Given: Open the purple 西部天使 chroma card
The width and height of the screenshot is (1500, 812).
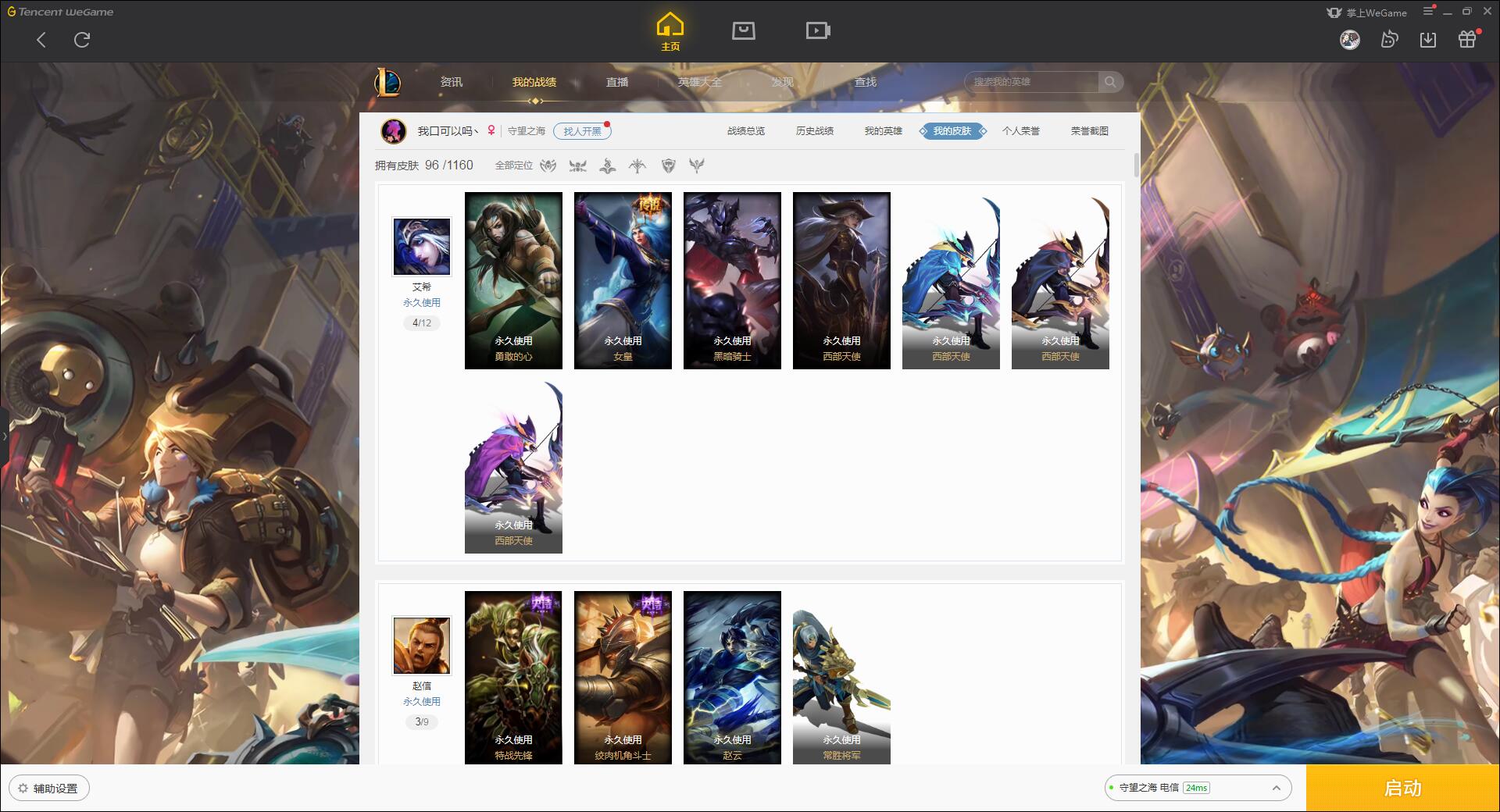Looking at the screenshot, I should pyautogui.click(x=513, y=467).
